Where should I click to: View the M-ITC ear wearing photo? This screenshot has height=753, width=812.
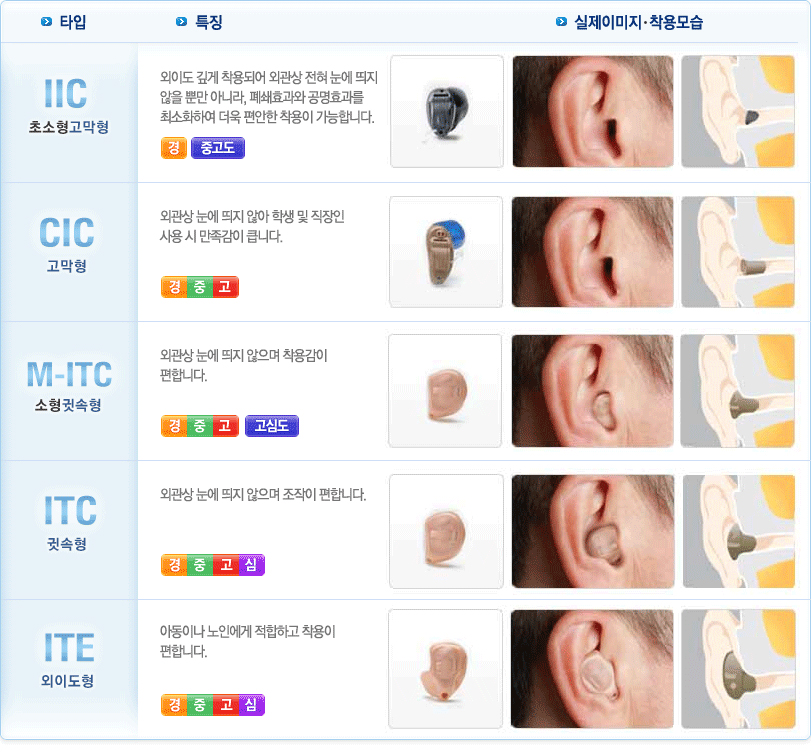coord(592,391)
